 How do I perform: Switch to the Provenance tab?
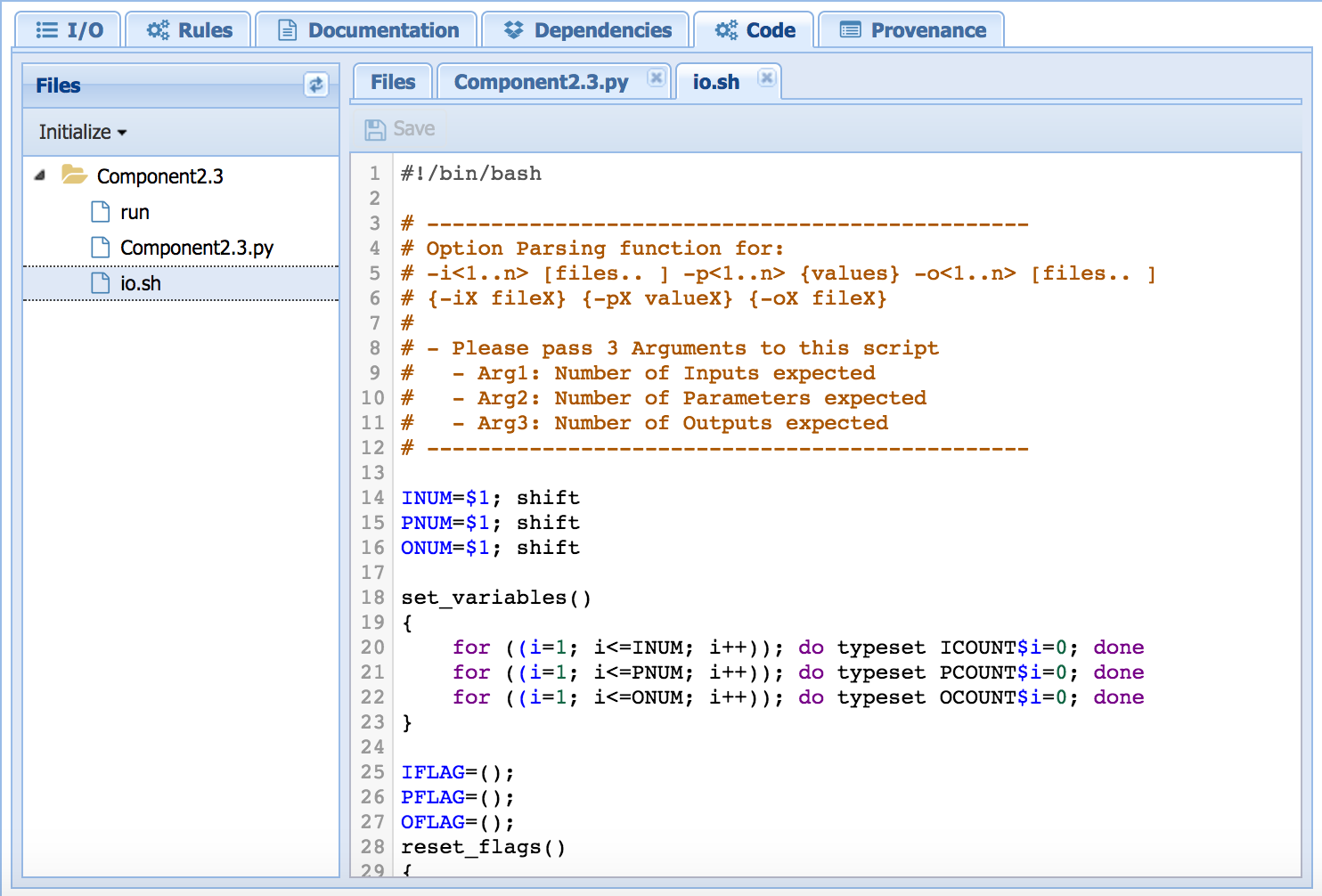point(912,30)
